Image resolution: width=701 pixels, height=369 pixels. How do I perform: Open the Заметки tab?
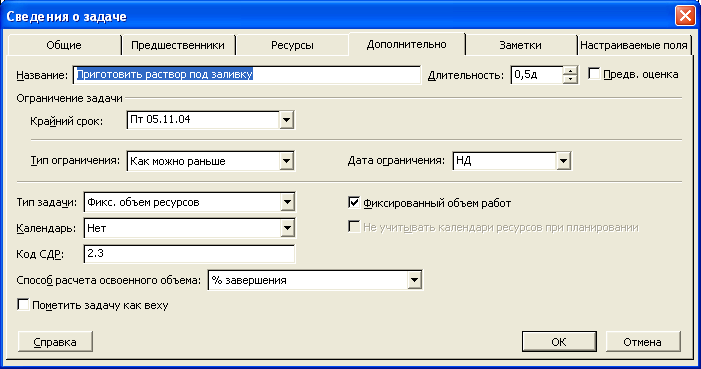pyautogui.click(x=520, y=45)
